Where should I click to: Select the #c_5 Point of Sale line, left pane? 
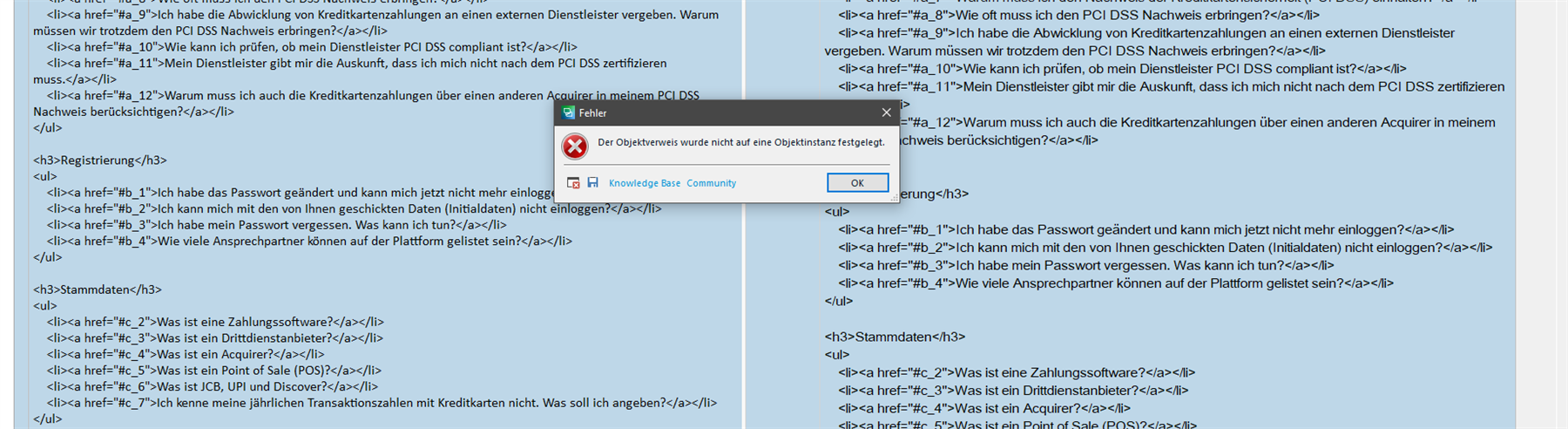(x=214, y=371)
